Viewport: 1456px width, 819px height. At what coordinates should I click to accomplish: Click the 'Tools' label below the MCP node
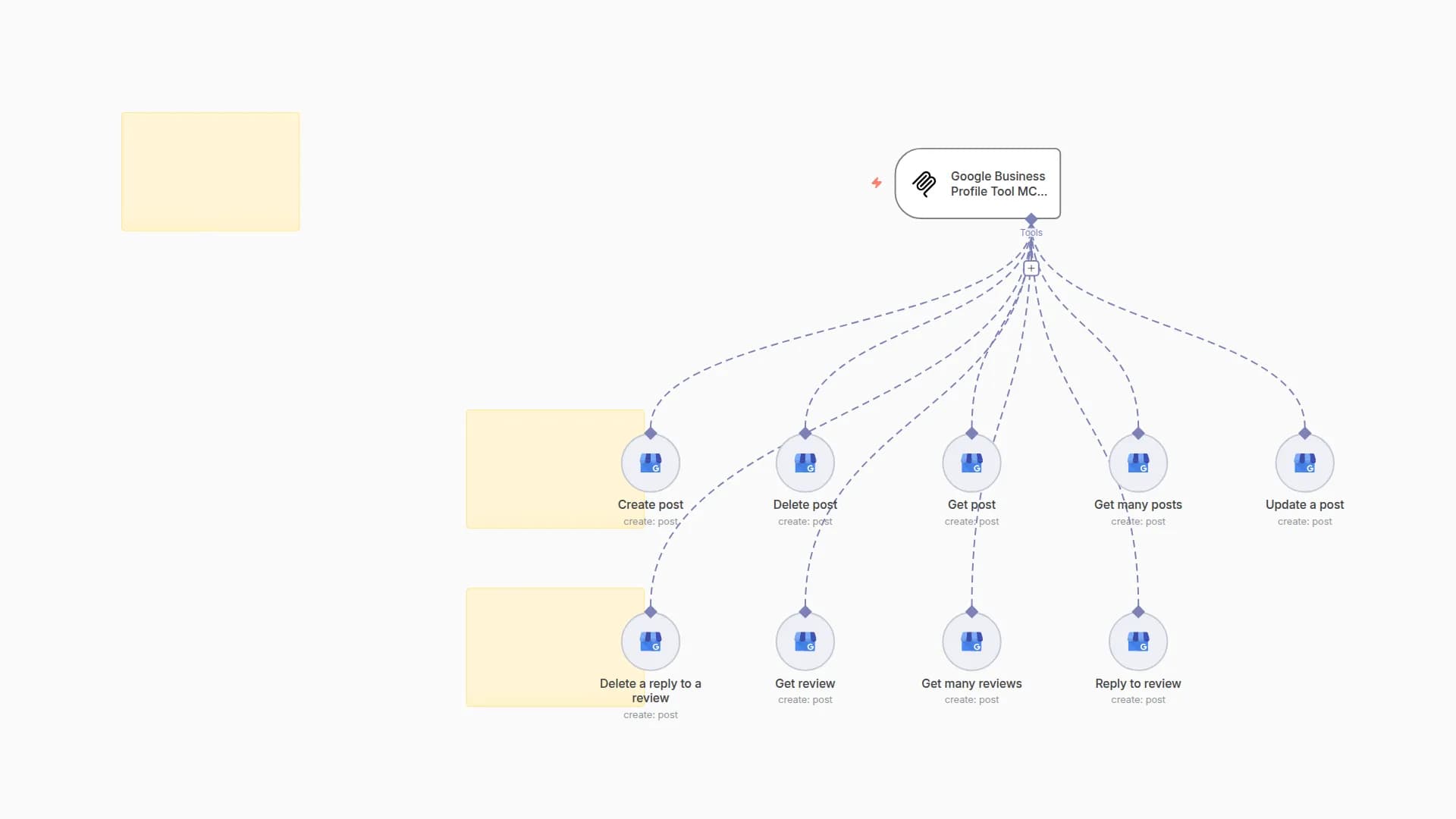[1031, 232]
